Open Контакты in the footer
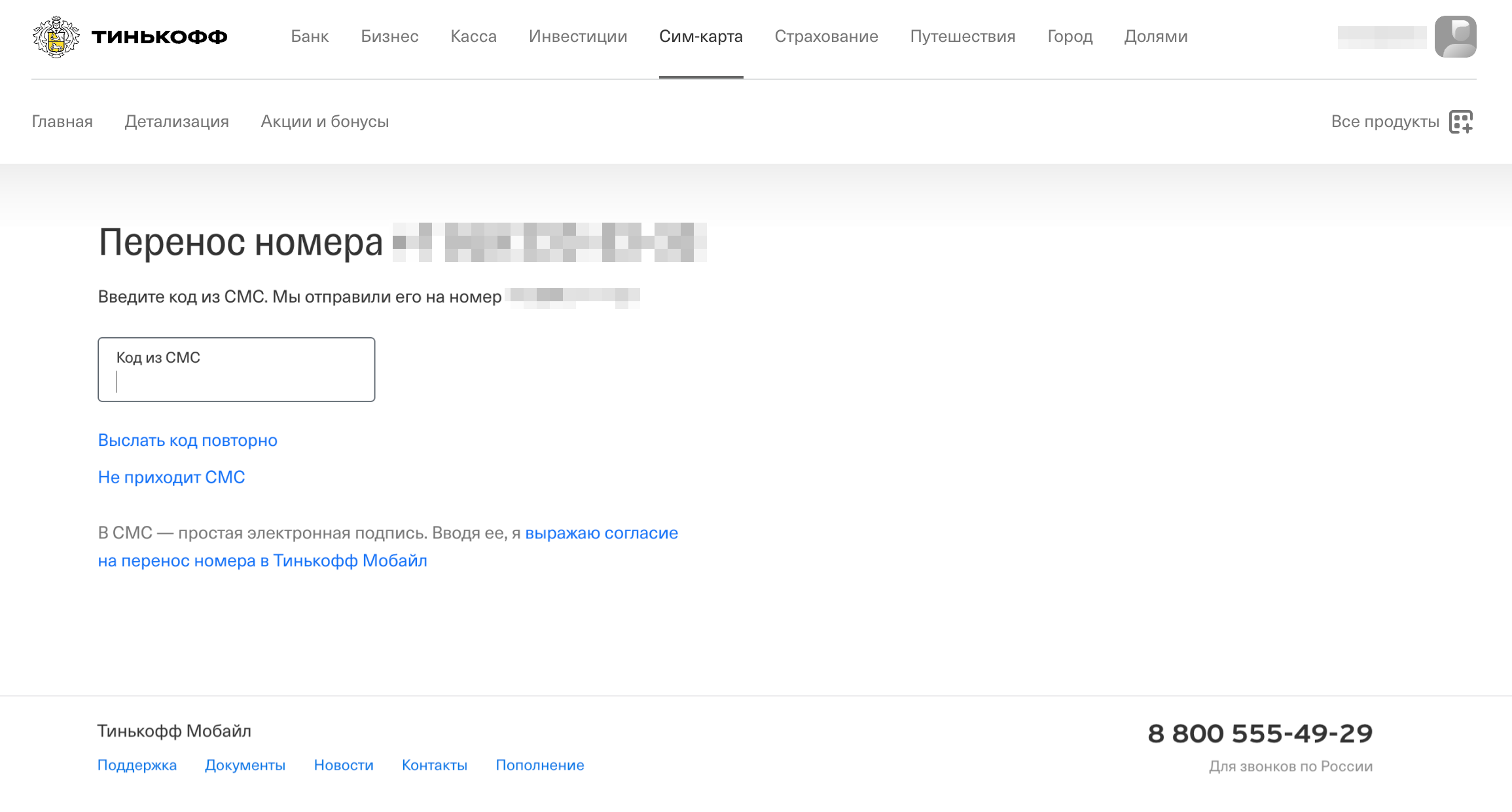This screenshot has width=1512, height=812. tap(435, 766)
